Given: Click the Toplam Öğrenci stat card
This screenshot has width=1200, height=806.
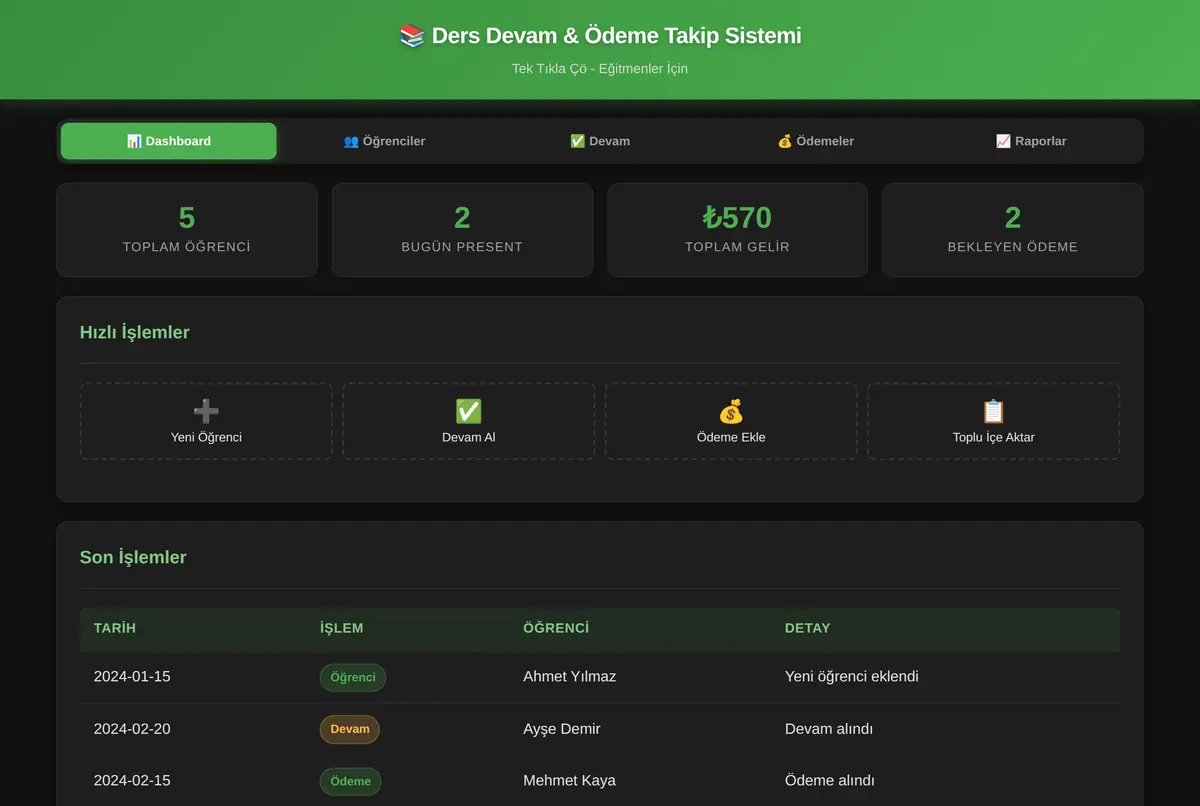Looking at the screenshot, I should coord(187,230).
